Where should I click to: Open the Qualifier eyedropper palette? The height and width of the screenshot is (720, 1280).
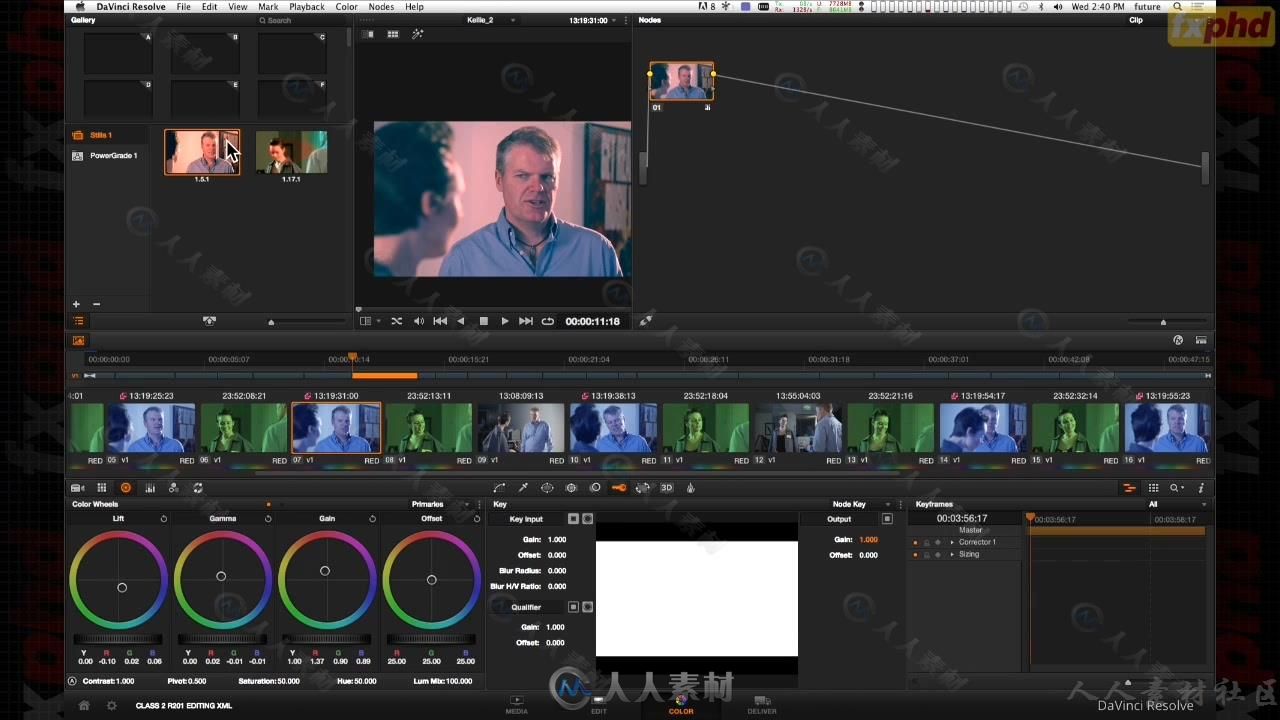[x=523, y=488]
